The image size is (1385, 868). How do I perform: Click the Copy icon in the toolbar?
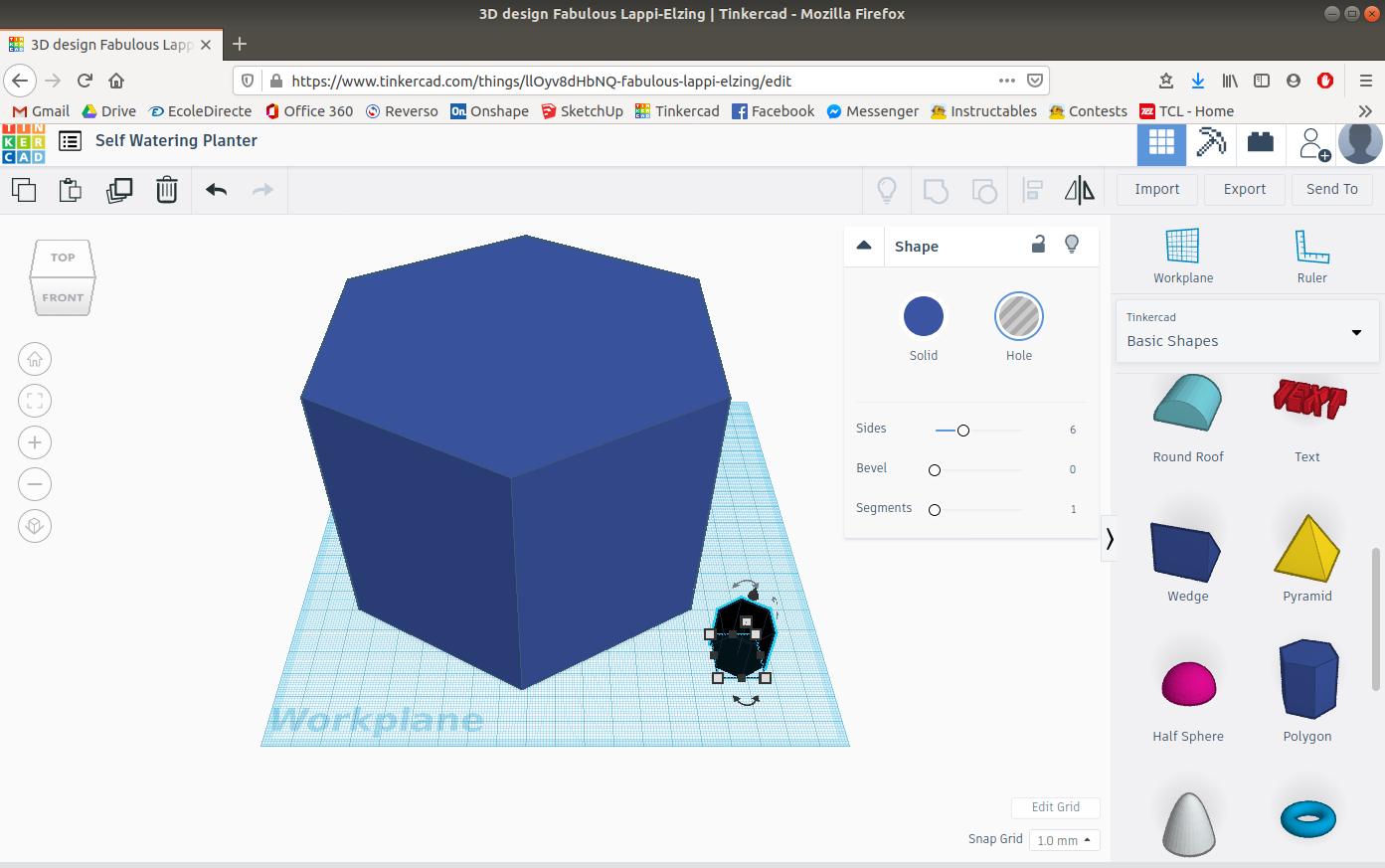click(23, 189)
